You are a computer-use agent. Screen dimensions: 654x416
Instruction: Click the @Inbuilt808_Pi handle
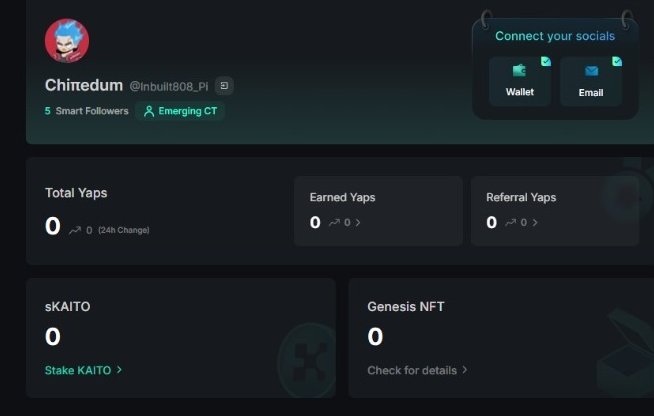169,86
